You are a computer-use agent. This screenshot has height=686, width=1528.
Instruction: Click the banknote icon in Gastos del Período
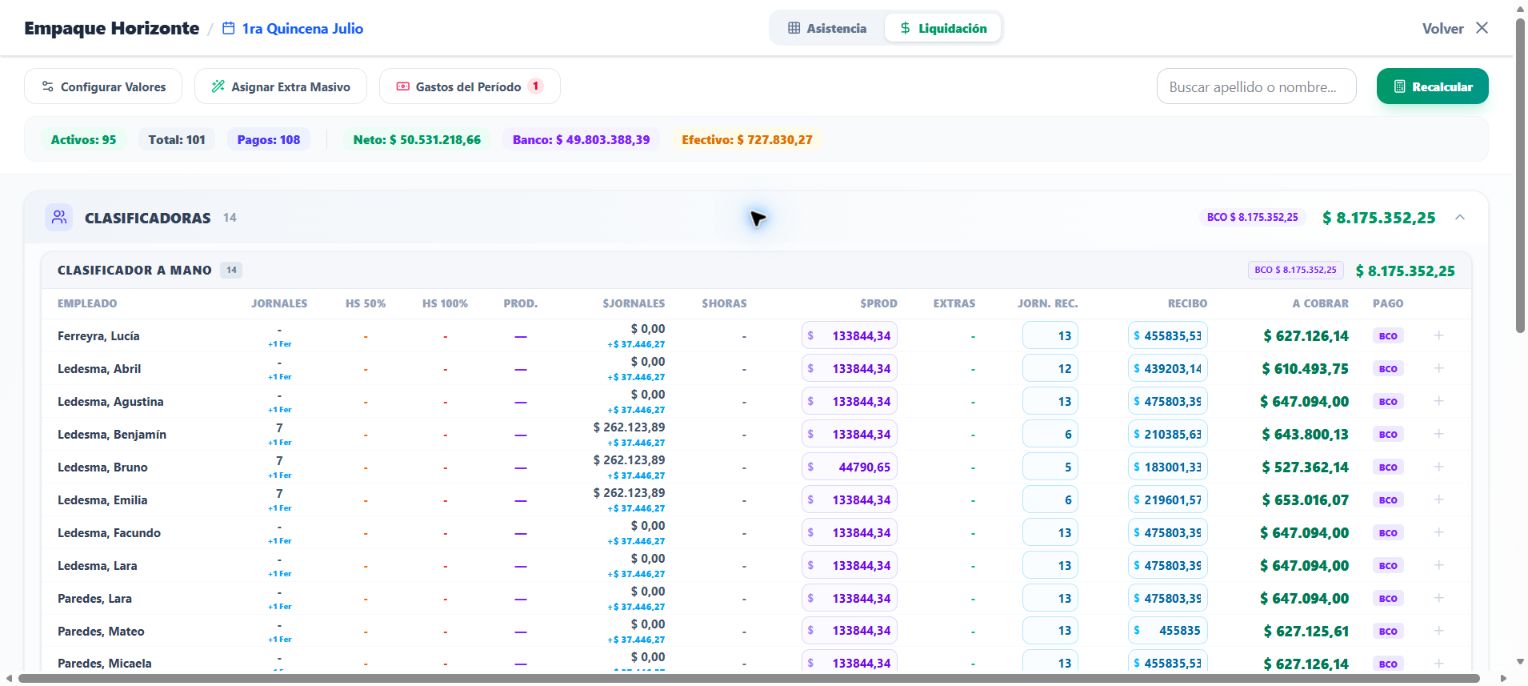click(x=403, y=87)
